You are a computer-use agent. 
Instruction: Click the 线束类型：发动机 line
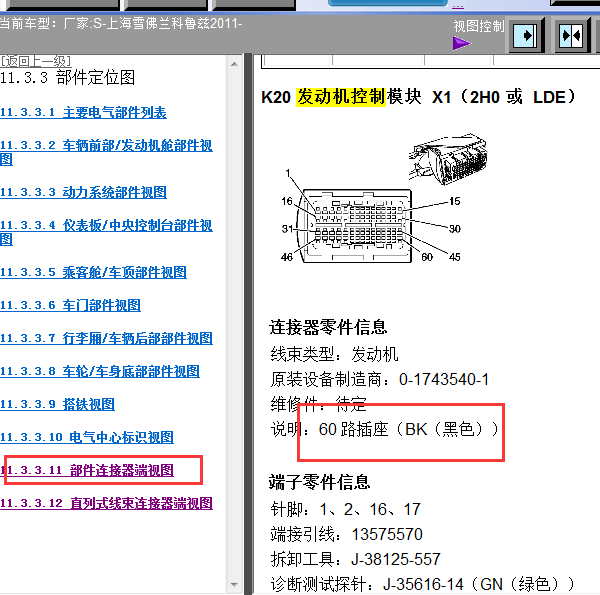pos(334,354)
